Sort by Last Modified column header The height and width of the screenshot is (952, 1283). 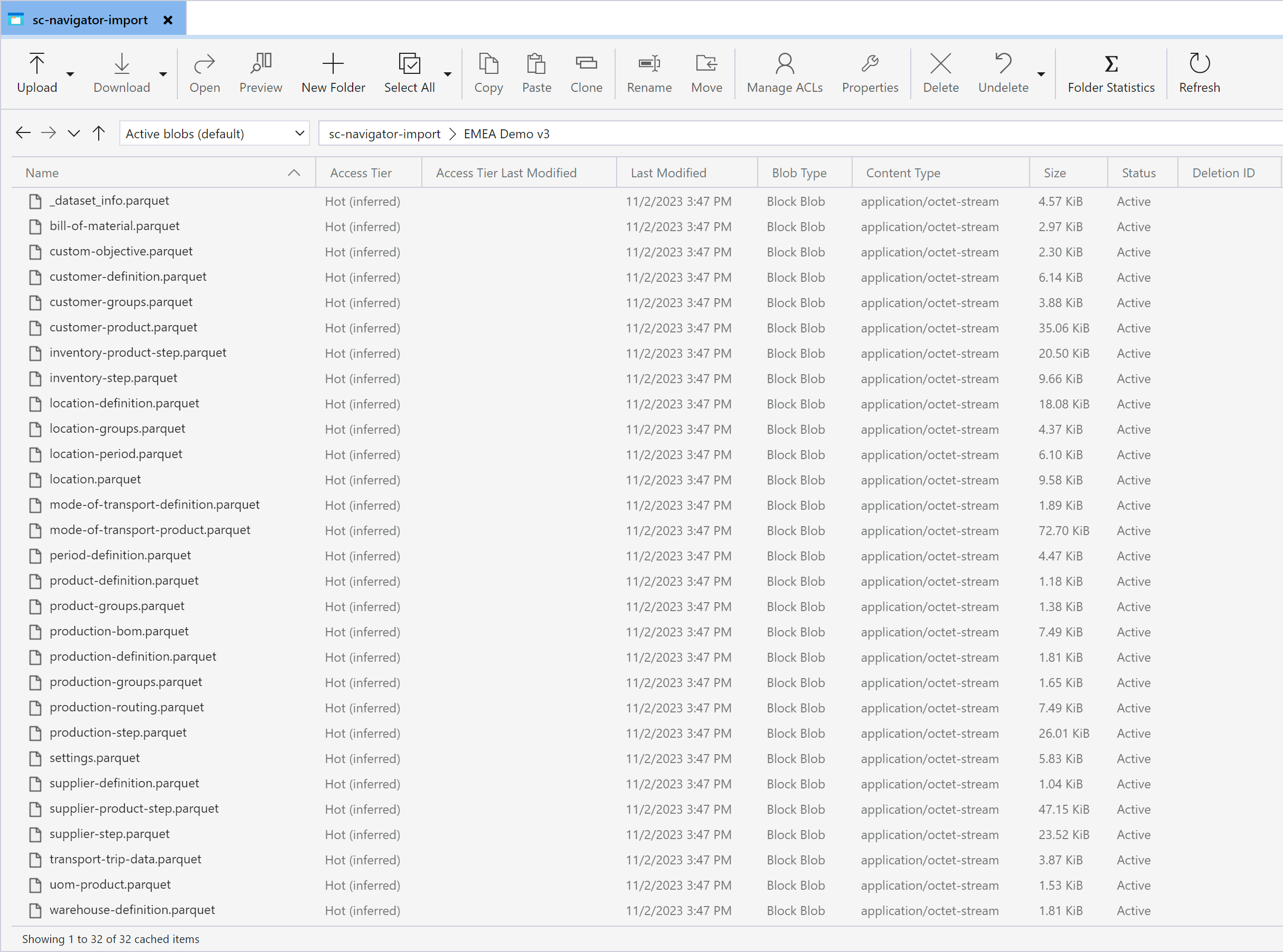coord(687,173)
